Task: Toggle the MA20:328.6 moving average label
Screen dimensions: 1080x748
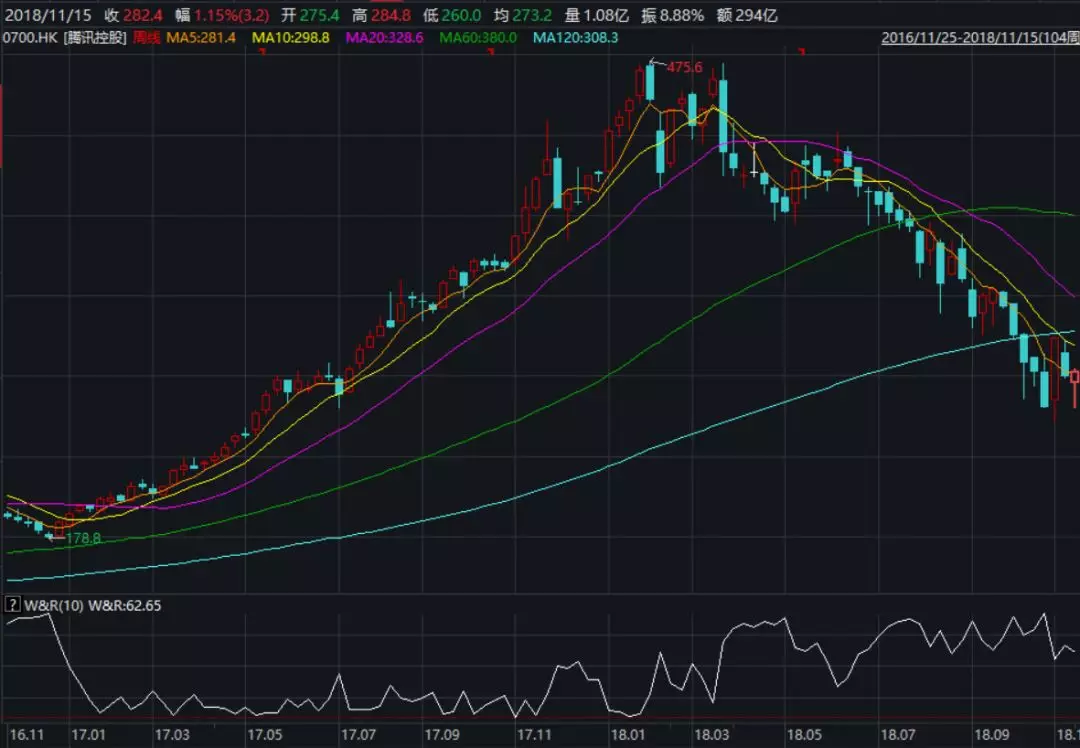Action: [385, 37]
